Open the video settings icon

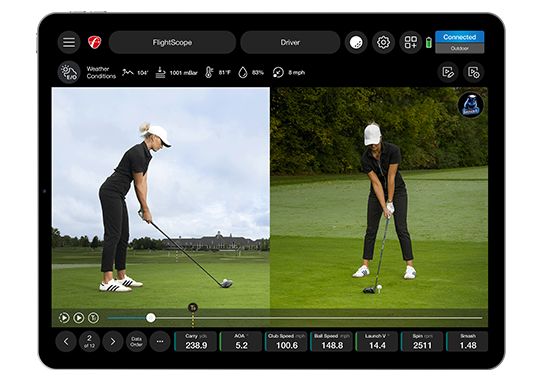(474, 72)
